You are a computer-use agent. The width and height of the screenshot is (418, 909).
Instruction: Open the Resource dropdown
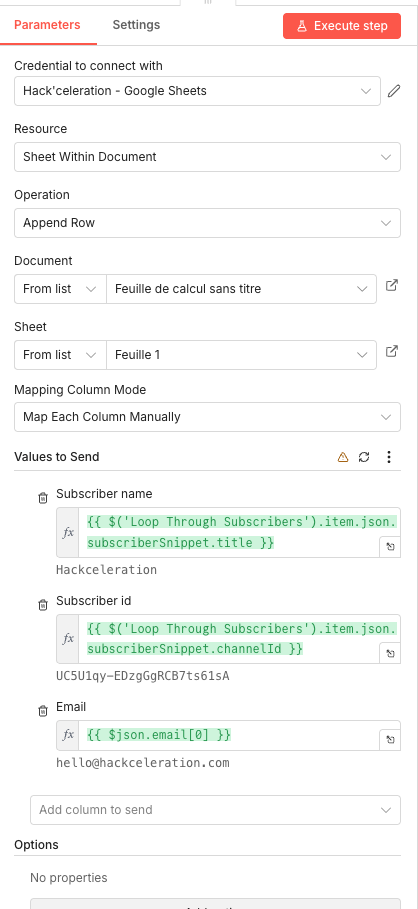[207, 157]
